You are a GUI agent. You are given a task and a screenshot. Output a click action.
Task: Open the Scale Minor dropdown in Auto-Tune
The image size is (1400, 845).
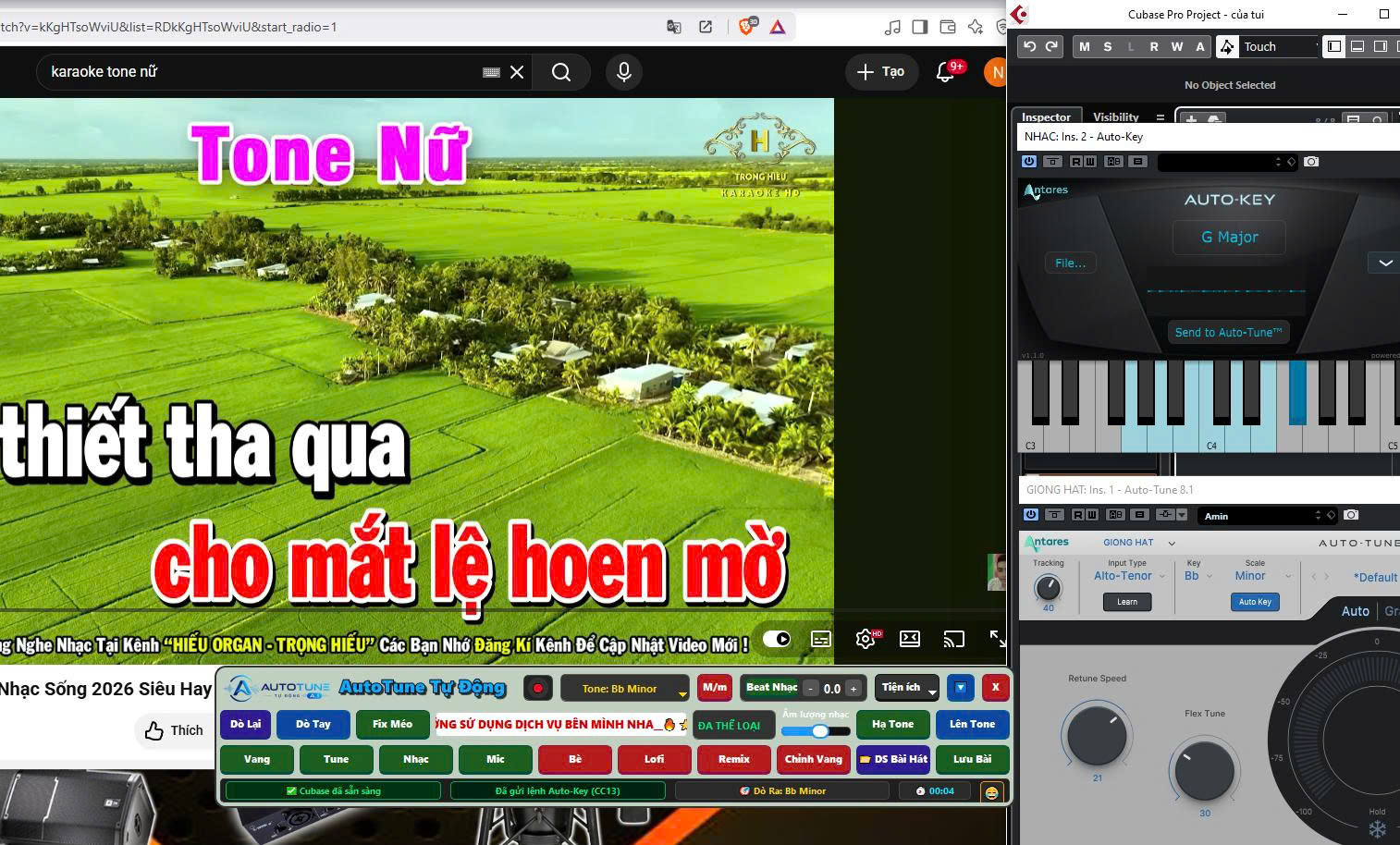pos(1263,576)
